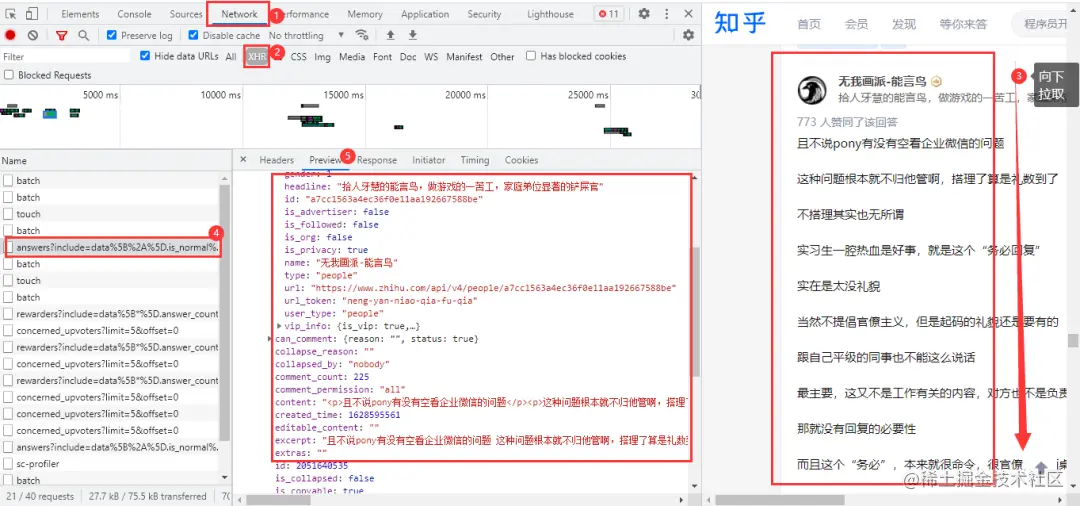Open the Memory tab
1080x506 pixels.
[x=365, y=14]
